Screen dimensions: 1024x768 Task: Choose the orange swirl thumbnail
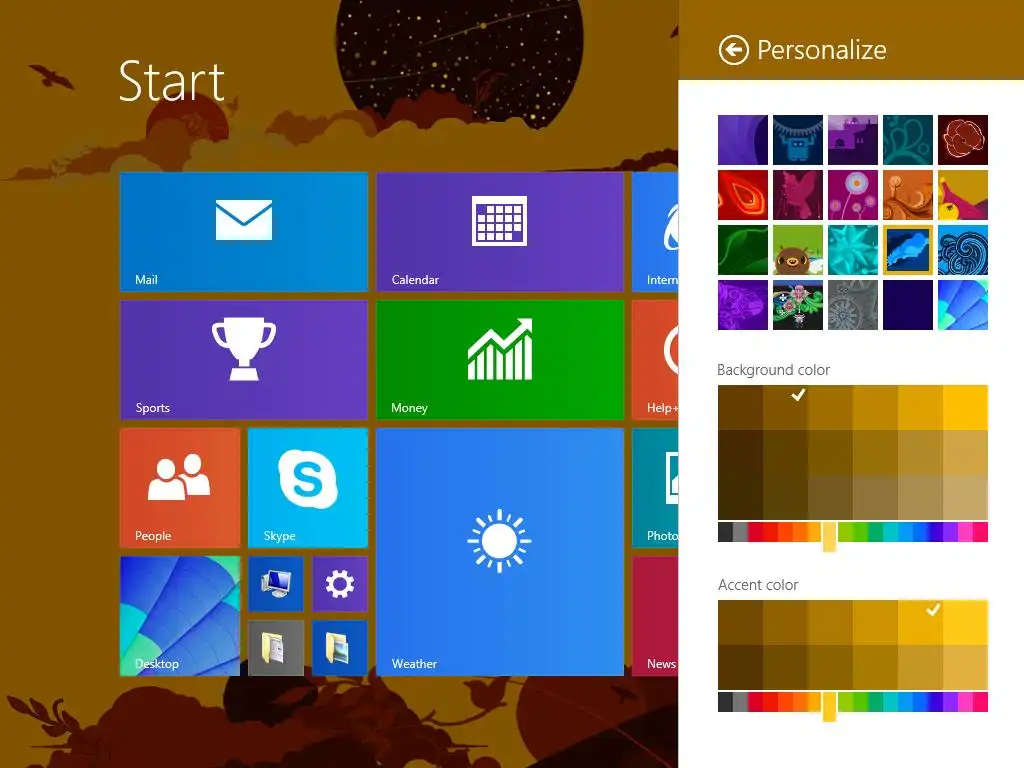[x=908, y=195]
